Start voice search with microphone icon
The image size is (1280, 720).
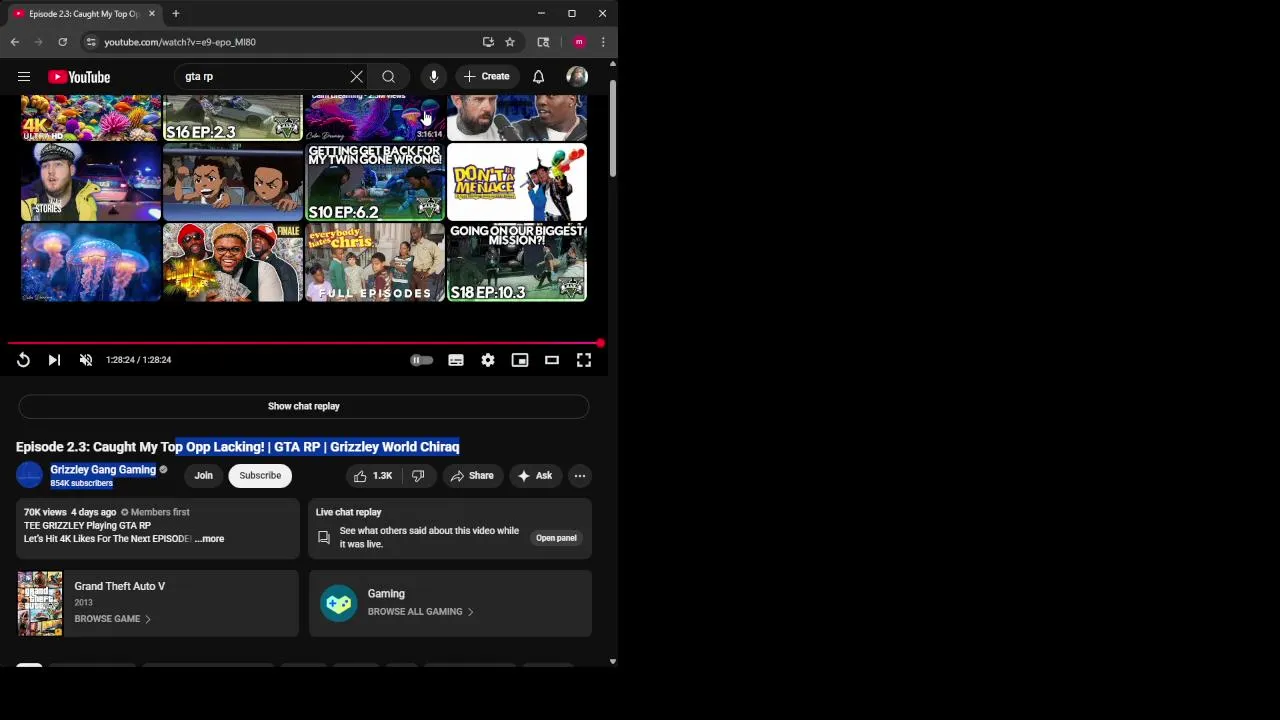point(434,77)
